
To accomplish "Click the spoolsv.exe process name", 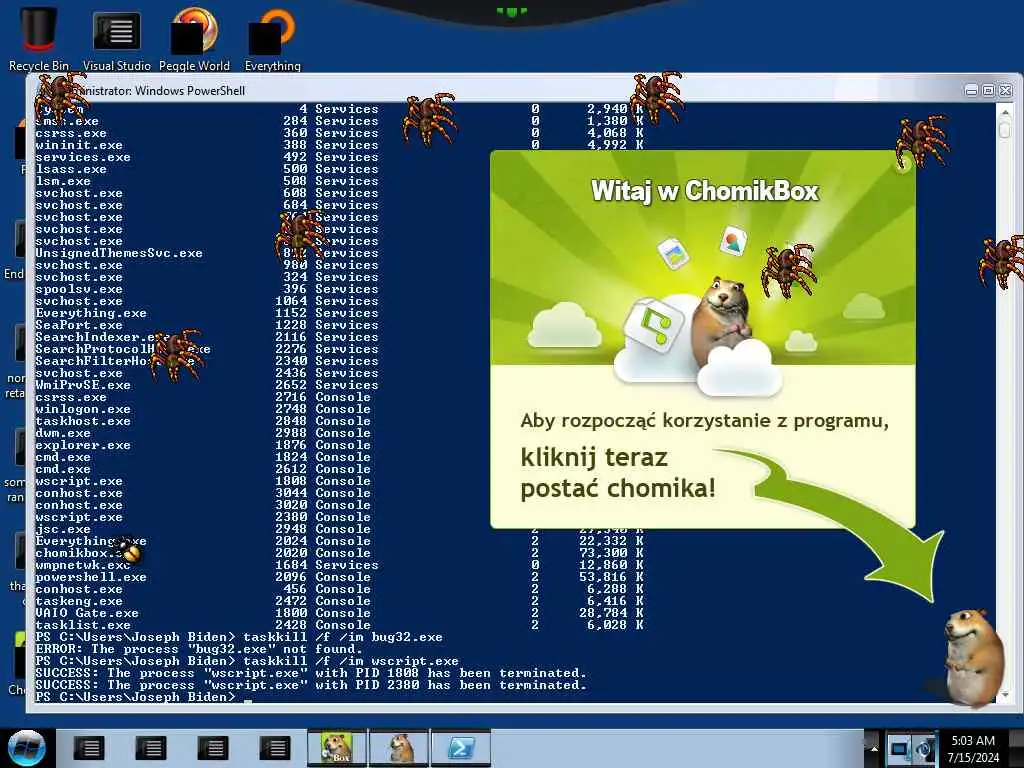I will (x=79, y=289).
